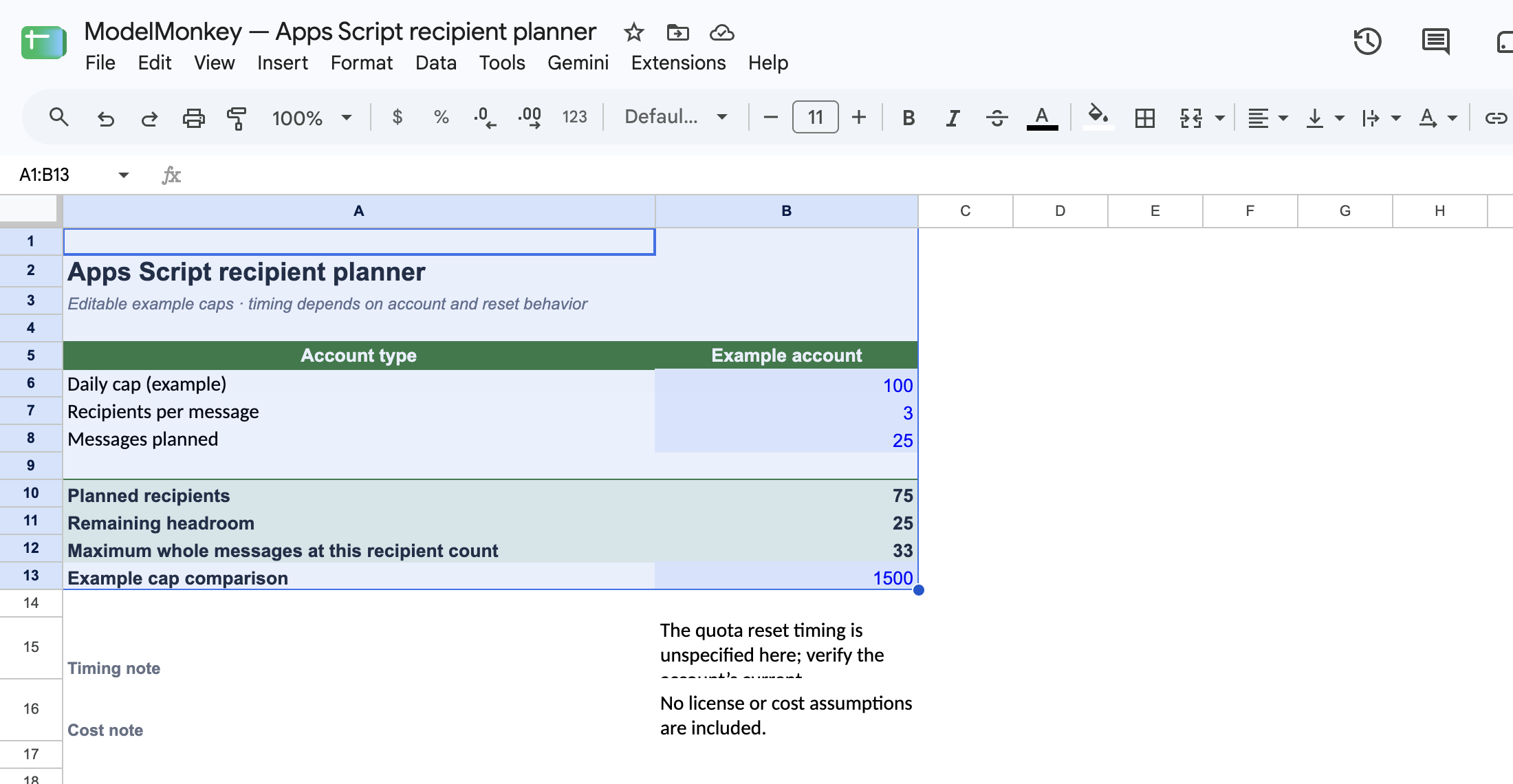Click the name box showing A1:B13
1513x784 pixels.
tap(45, 175)
